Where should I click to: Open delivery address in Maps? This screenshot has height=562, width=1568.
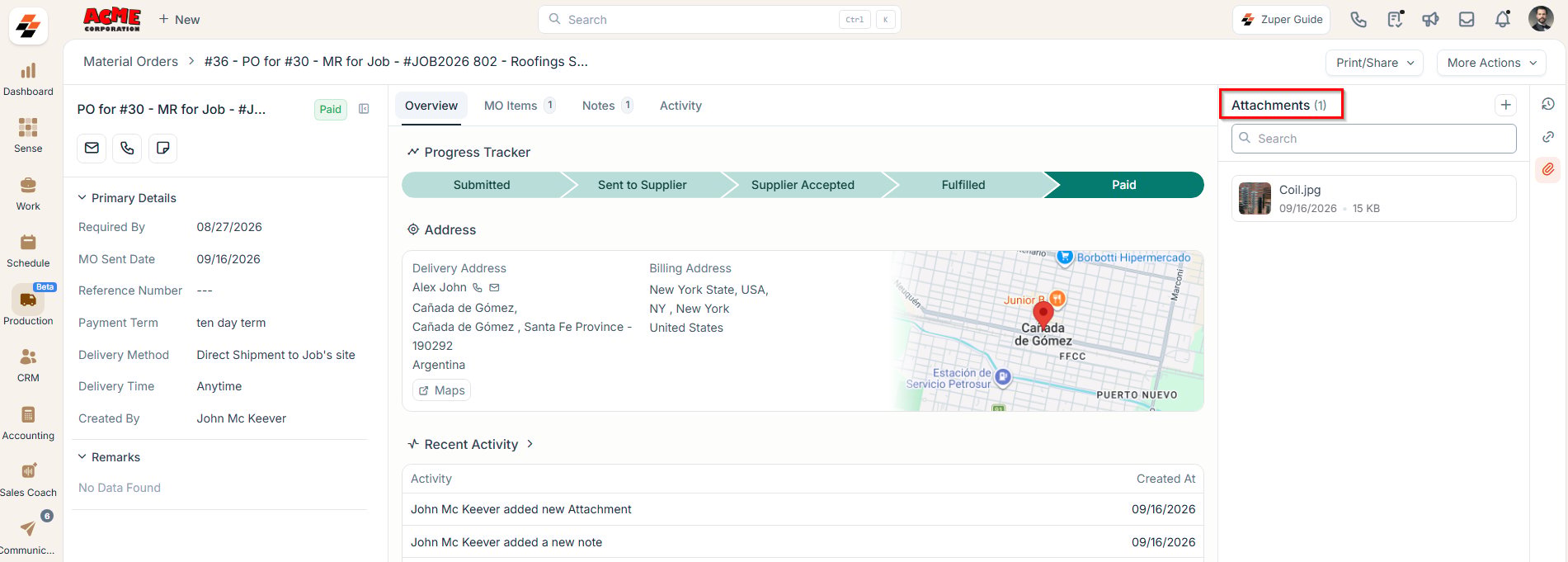coord(441,390)
